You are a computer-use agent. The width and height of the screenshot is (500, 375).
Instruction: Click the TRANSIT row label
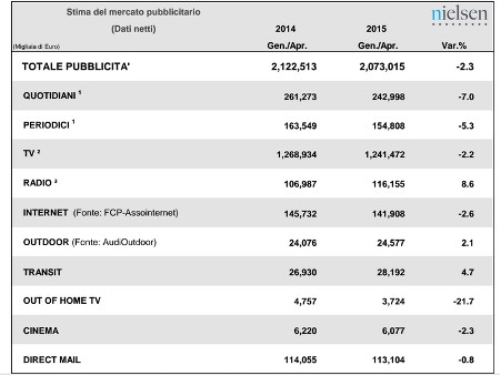42,272
